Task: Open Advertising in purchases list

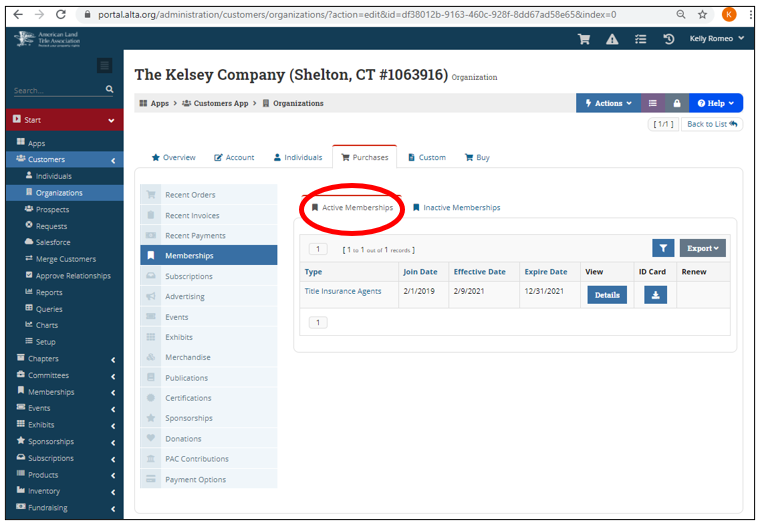Action: click(209, 296)
